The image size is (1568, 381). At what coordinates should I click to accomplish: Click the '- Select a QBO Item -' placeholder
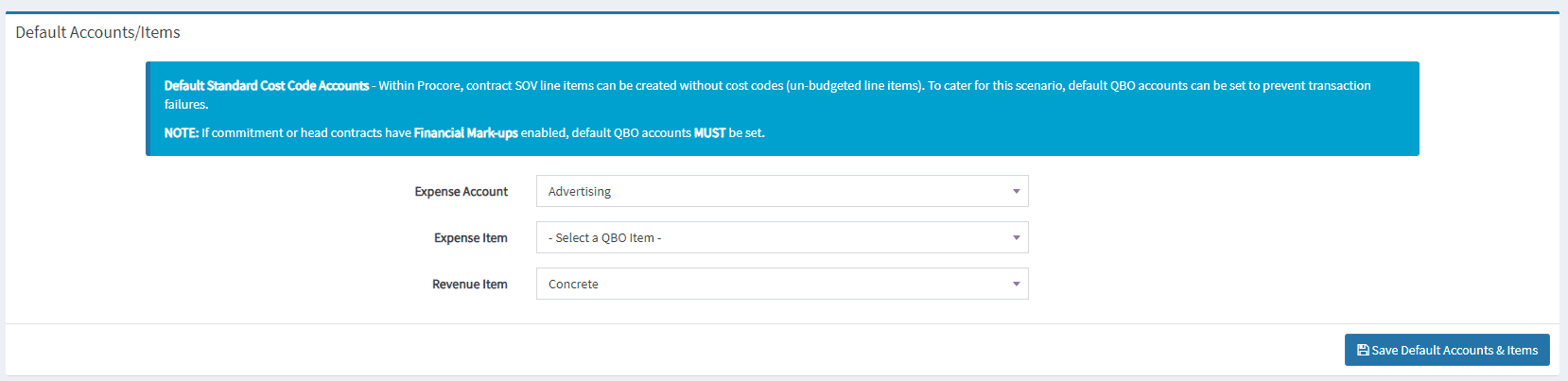(605, 237)
